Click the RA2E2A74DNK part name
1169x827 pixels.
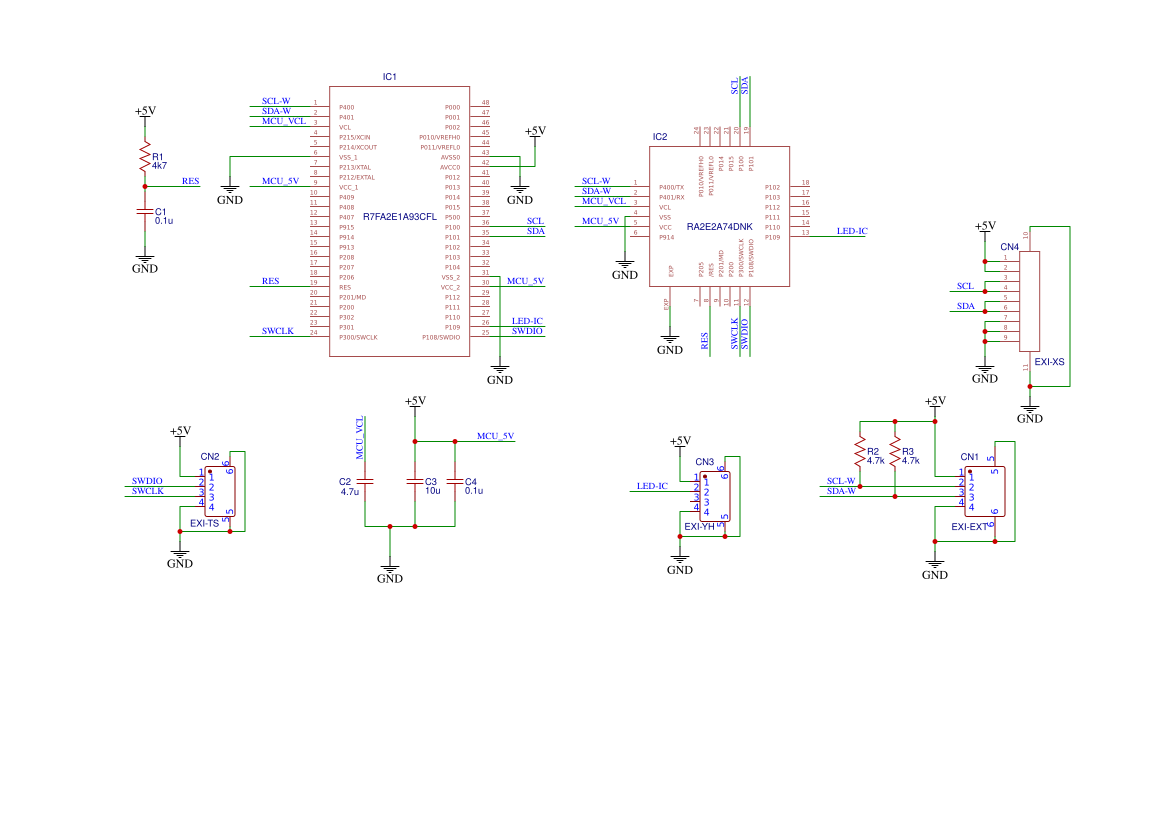719,227
